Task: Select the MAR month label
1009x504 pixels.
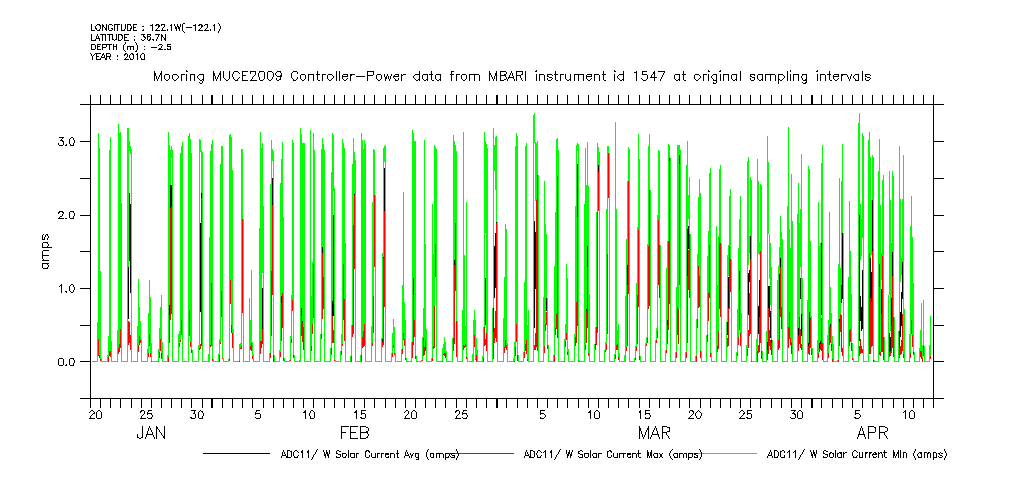Action: point(654,433)
